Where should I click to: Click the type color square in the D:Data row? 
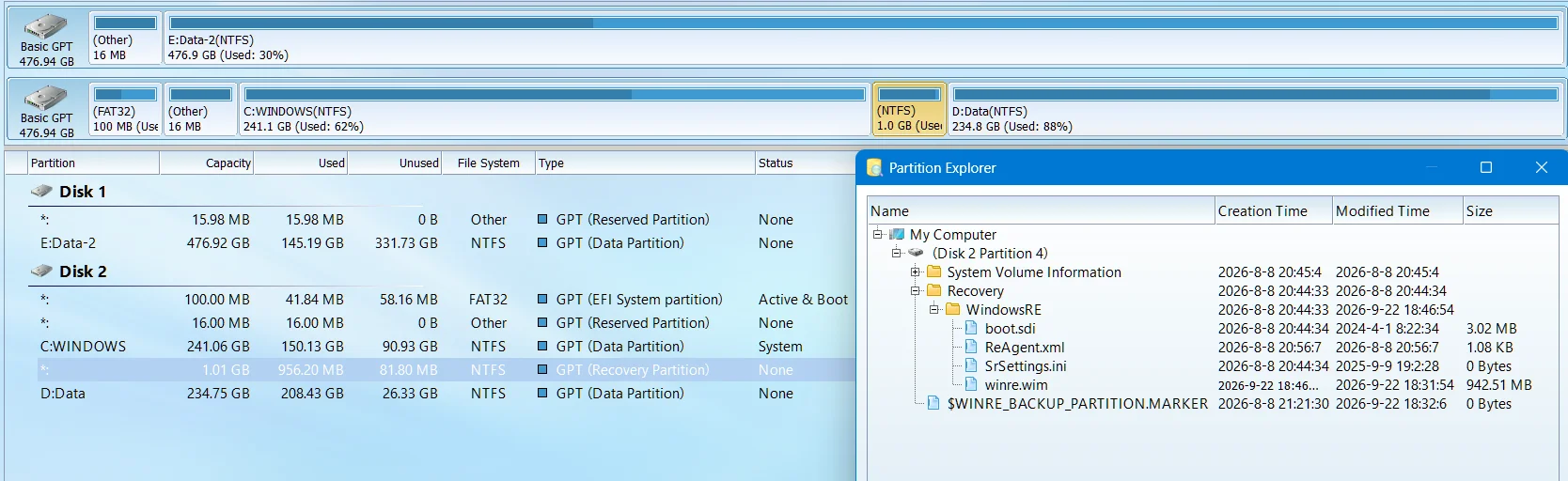pyautogui.click(x=542, y=393)
